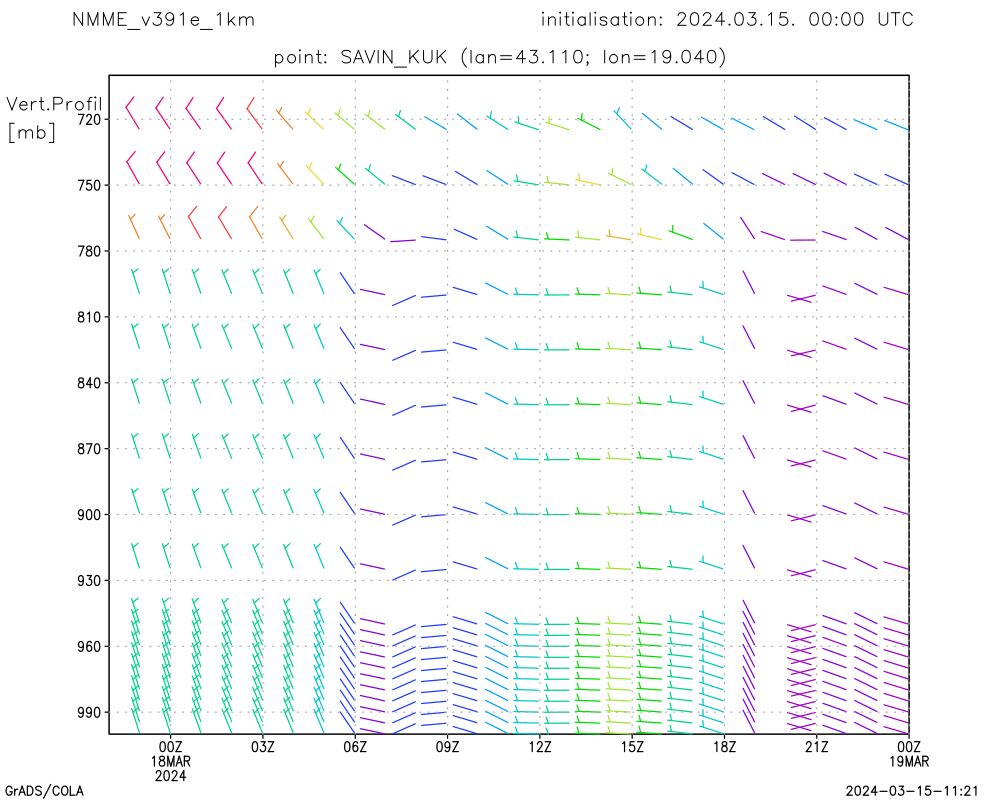Click the 810 pressure level label
This screenshot has width=1000, height=800.
click(90, 317)
